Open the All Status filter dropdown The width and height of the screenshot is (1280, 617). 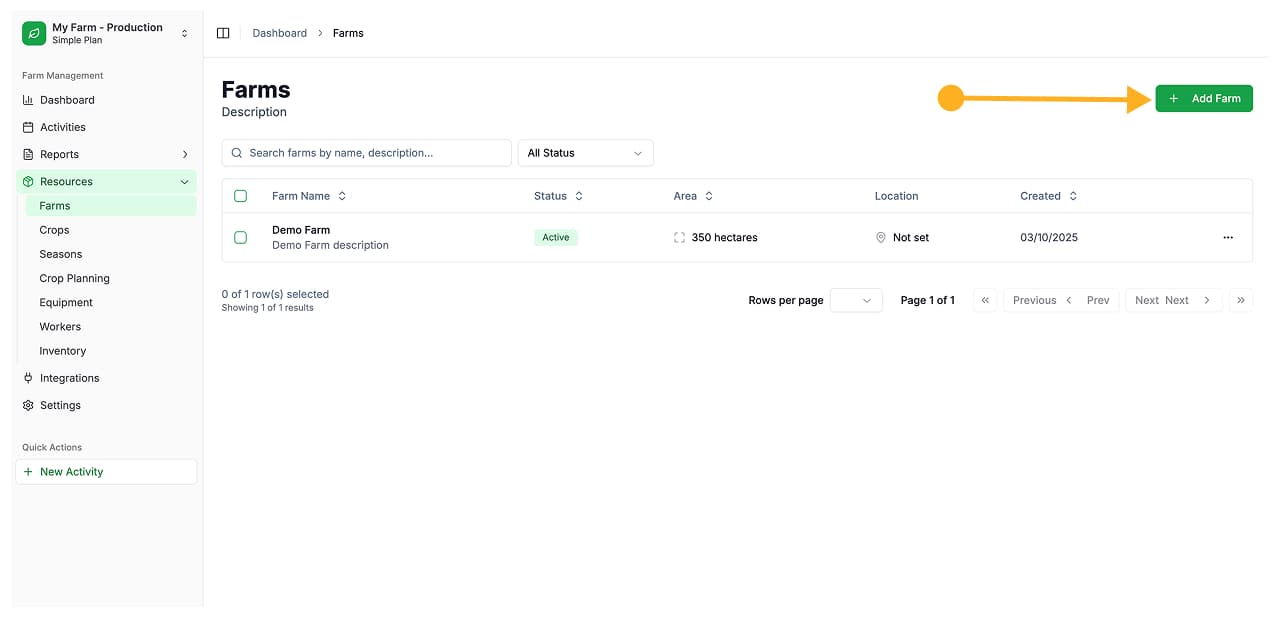tap(585, 152)
